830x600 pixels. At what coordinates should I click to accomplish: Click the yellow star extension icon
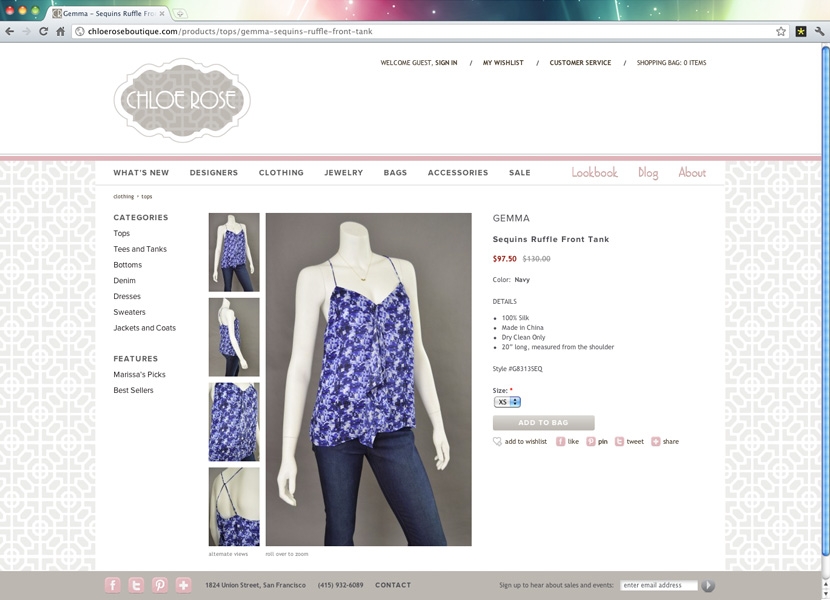pyautogui.click(x=801, y=31)
